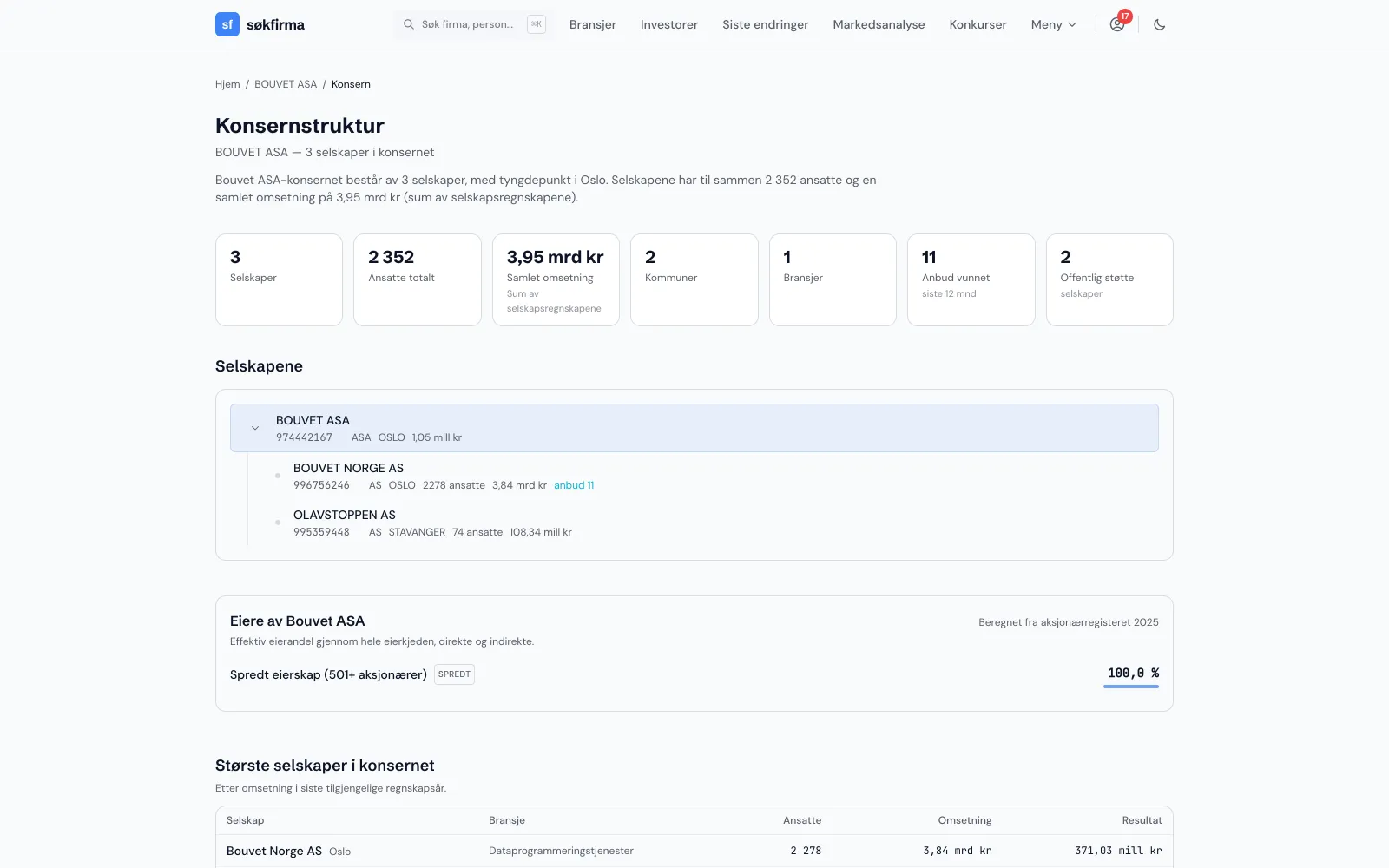Click the 2 352 Ansatte totalt card
The height and width of the screenshot is (868, 1389).
tap(418, 279)
